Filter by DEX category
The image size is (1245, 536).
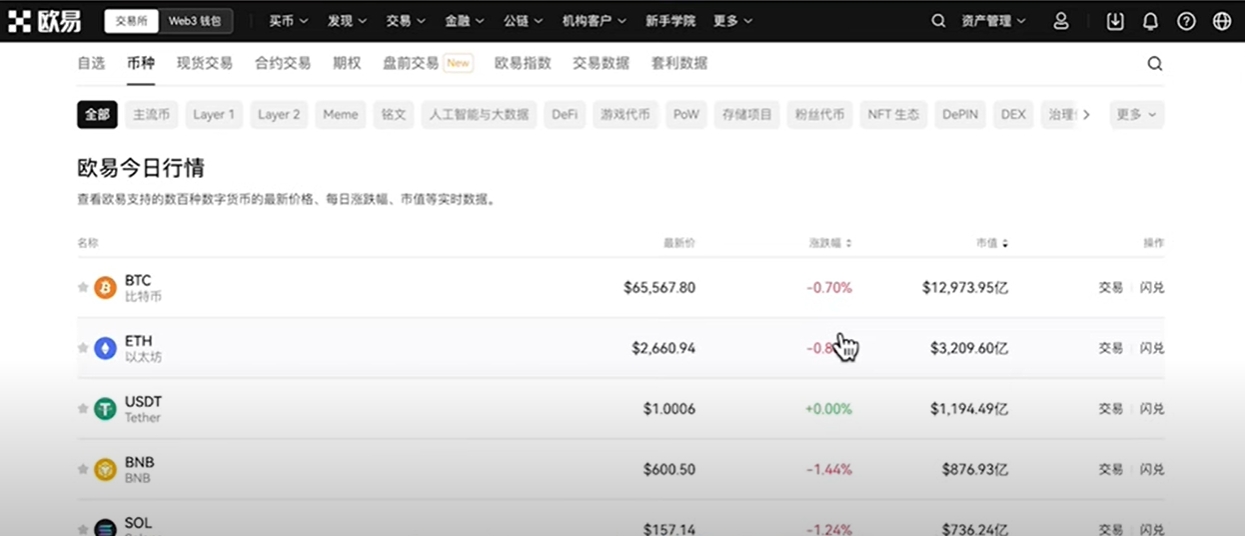coord(1014,115)
